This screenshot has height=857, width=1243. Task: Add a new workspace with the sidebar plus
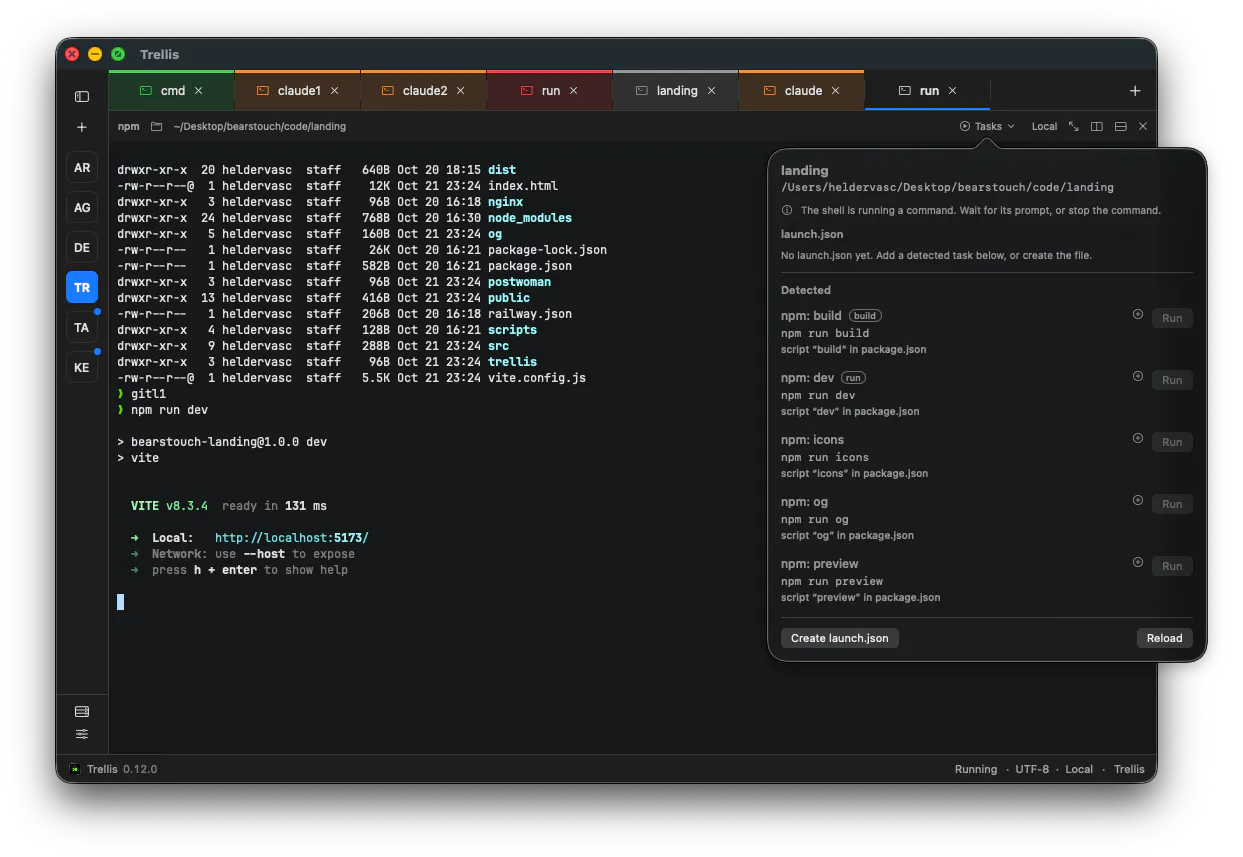click(82, 127)
